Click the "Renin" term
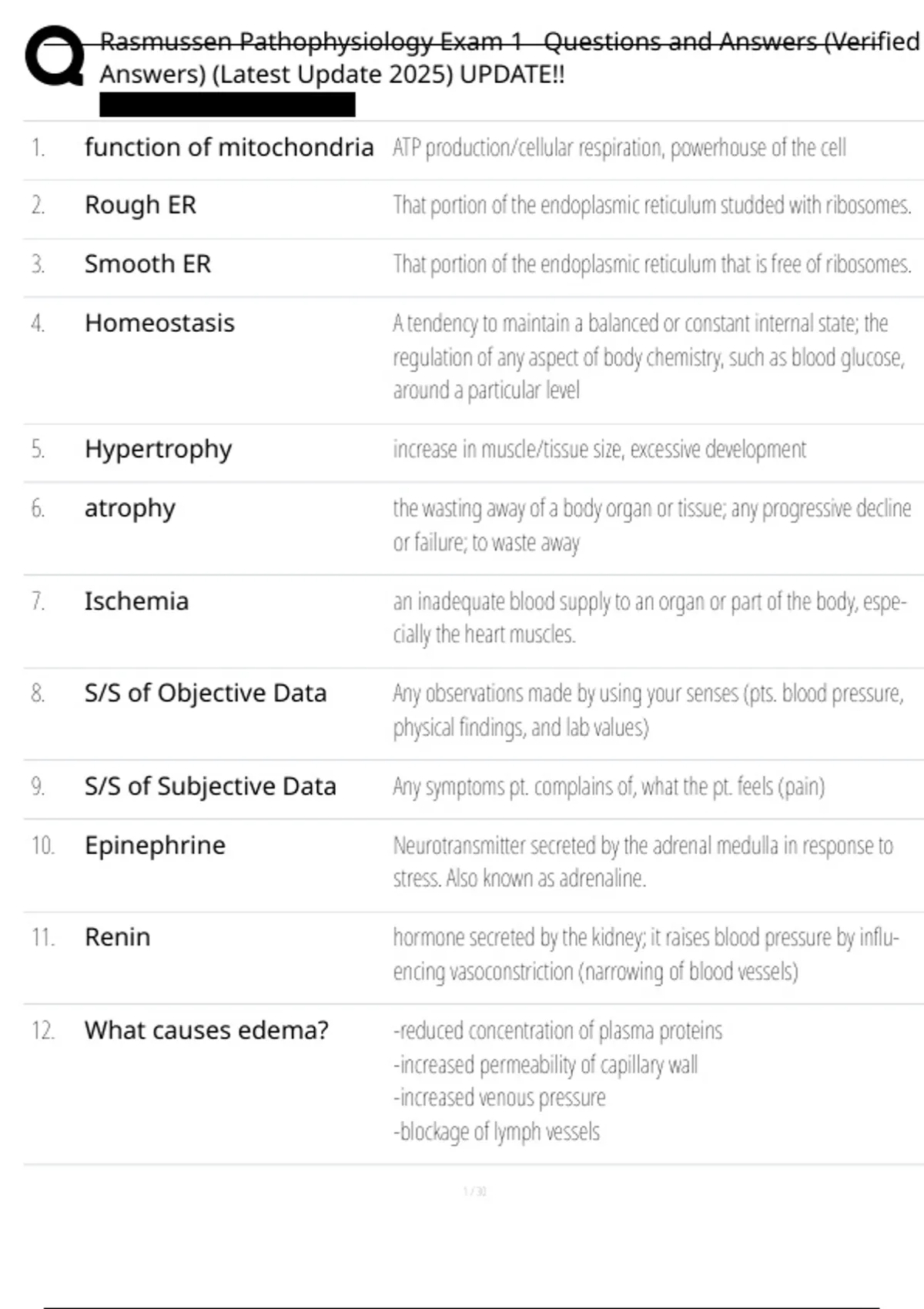Image resolution: width=924 pixels, height=1309 pixels. pos(117,937)
